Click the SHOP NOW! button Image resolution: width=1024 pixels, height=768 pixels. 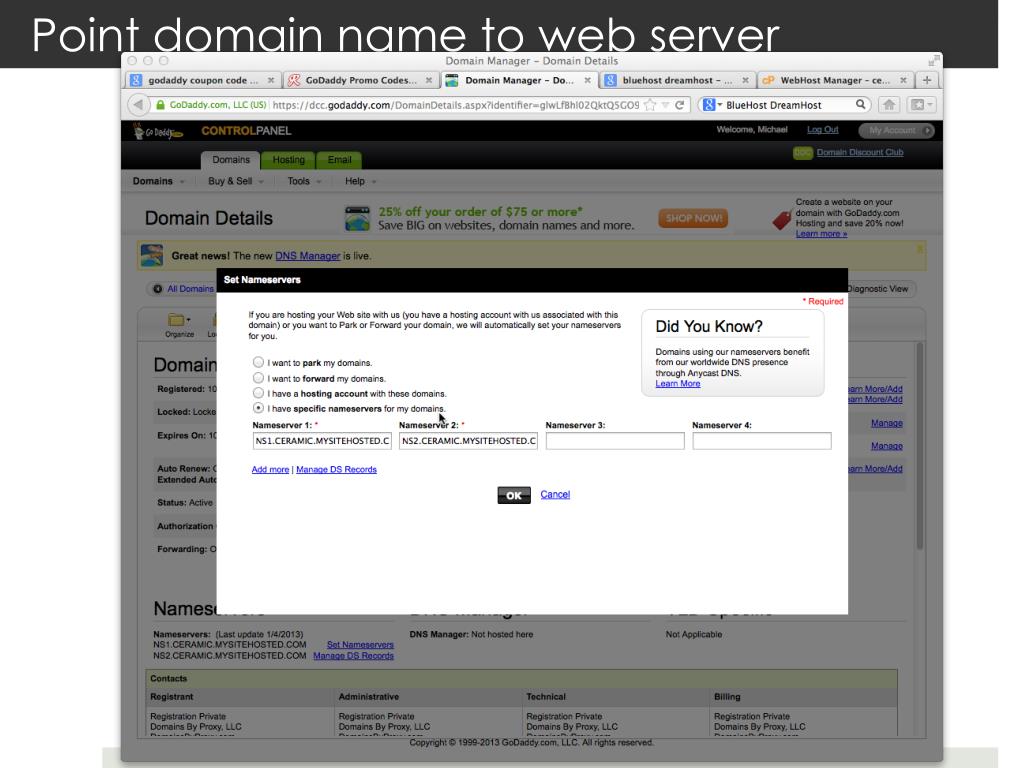pyautogui.click(x=694, y=218)
